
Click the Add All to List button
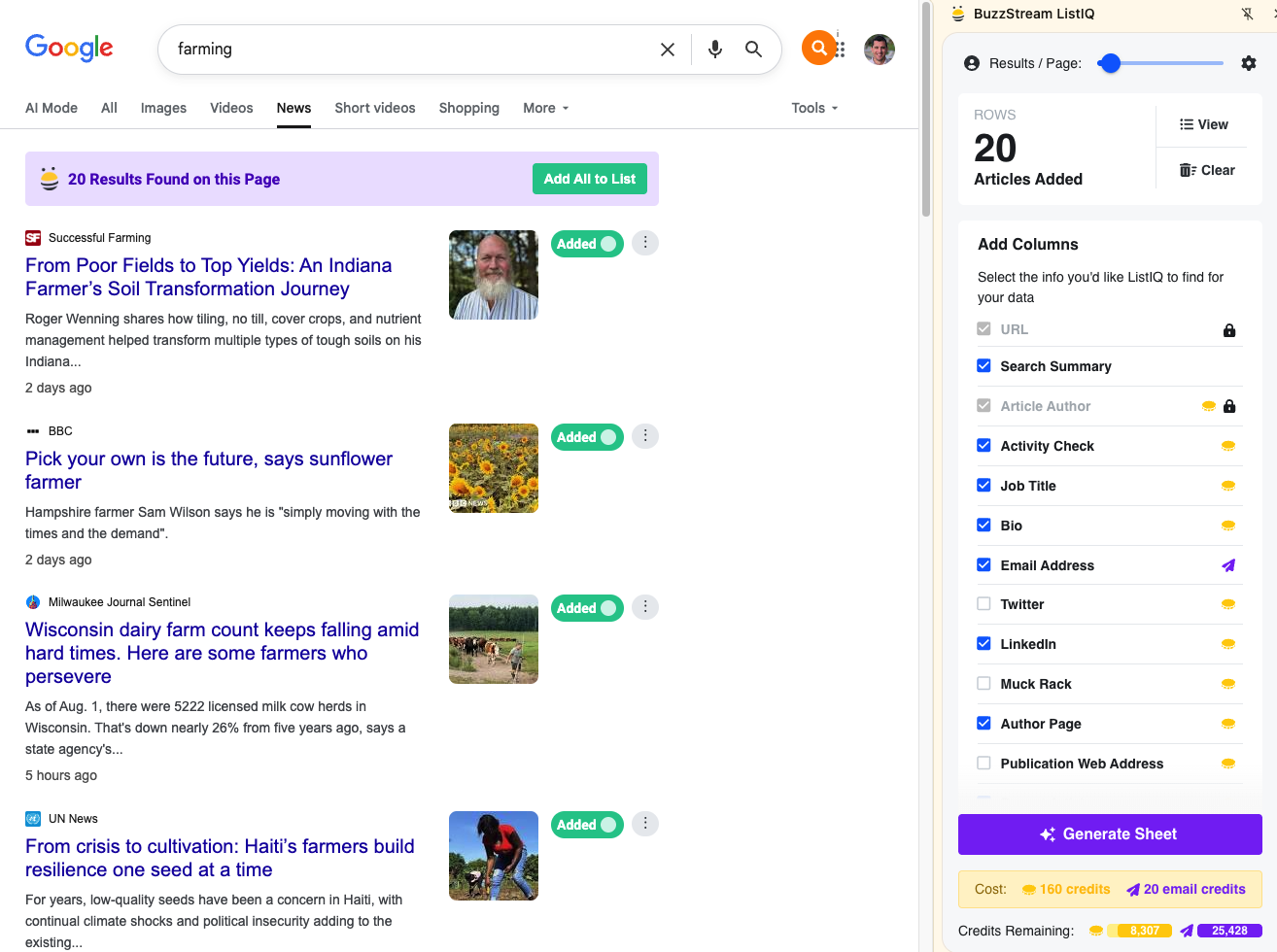pyautogui.click(x=589, y=179)
